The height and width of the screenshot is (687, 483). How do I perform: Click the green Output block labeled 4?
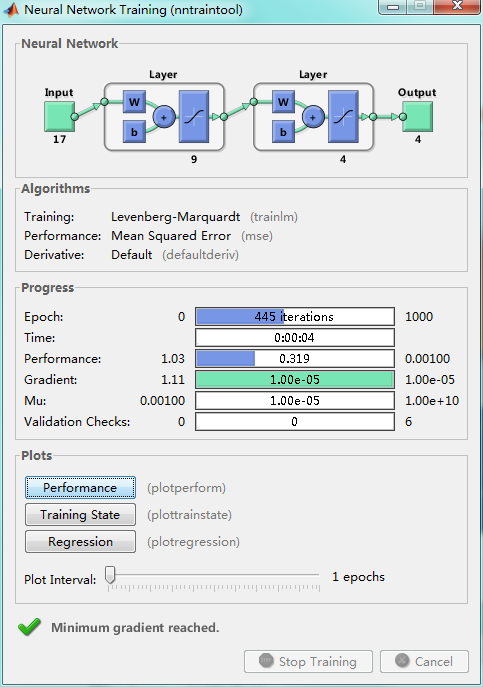point(418,117)
